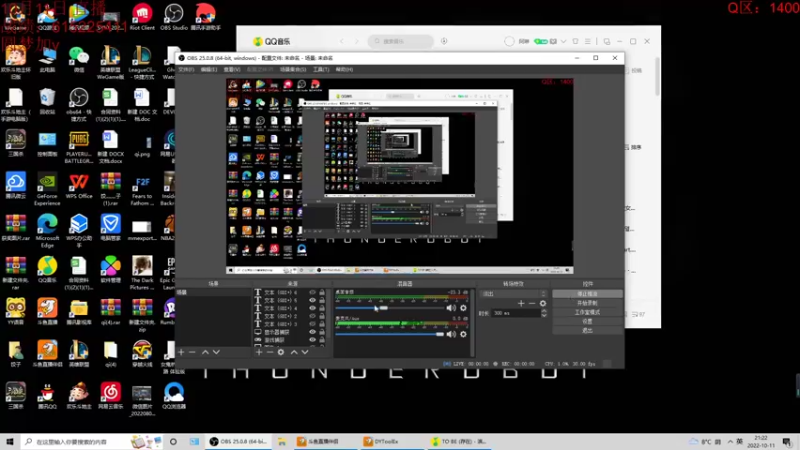Image resolution: width=800 pixels, height=450 pixels.
Task: Open source properties gear in sources panel
Action: (281, 352)
